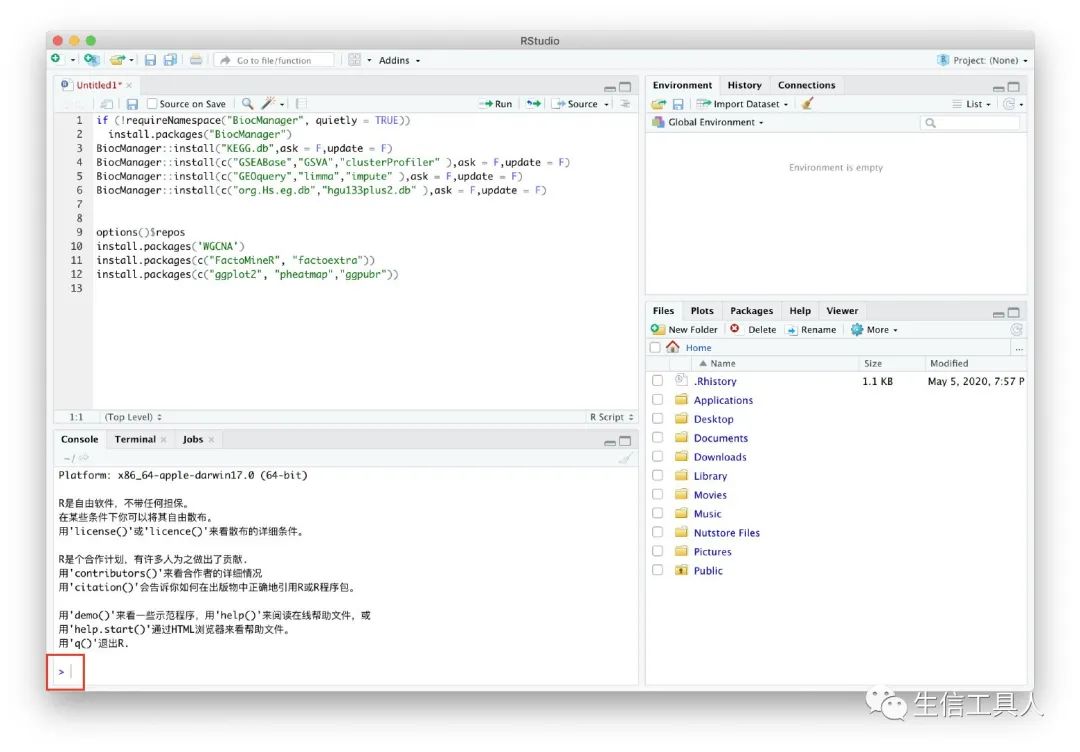Image resolution: width=1080 pixels, height=752 pixels.
Task: Check the Library folder checkbox
Action: tap(658, 475)
